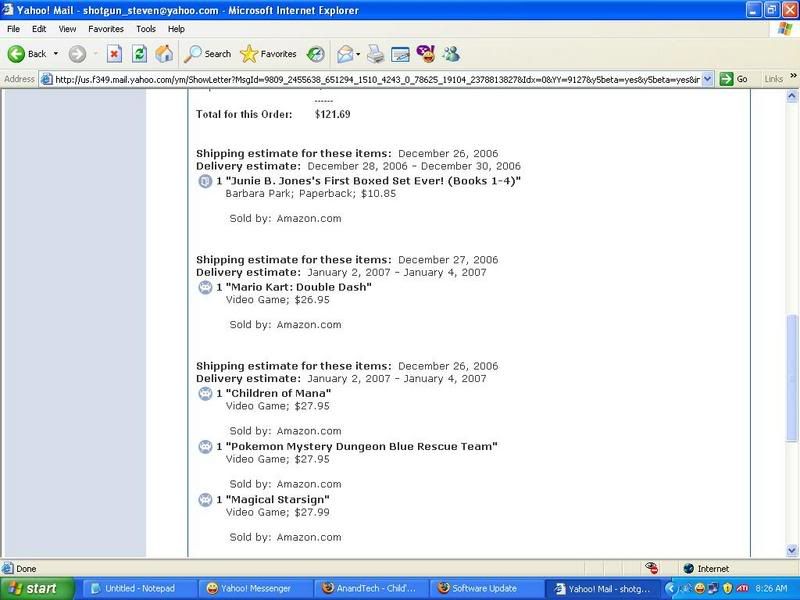Click "Barbara Park; Paperback; $10.85" line
The image size is (800, 600).
[x=311, y=193]
